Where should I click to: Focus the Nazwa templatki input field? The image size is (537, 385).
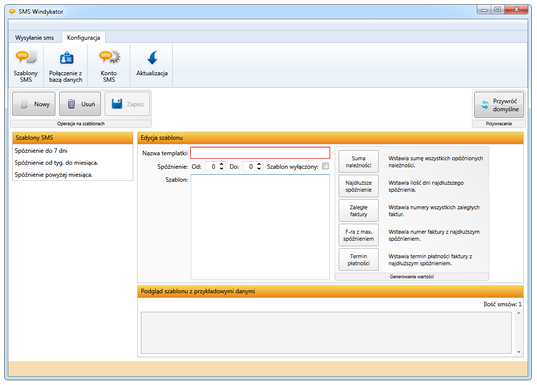coord(260,153)
